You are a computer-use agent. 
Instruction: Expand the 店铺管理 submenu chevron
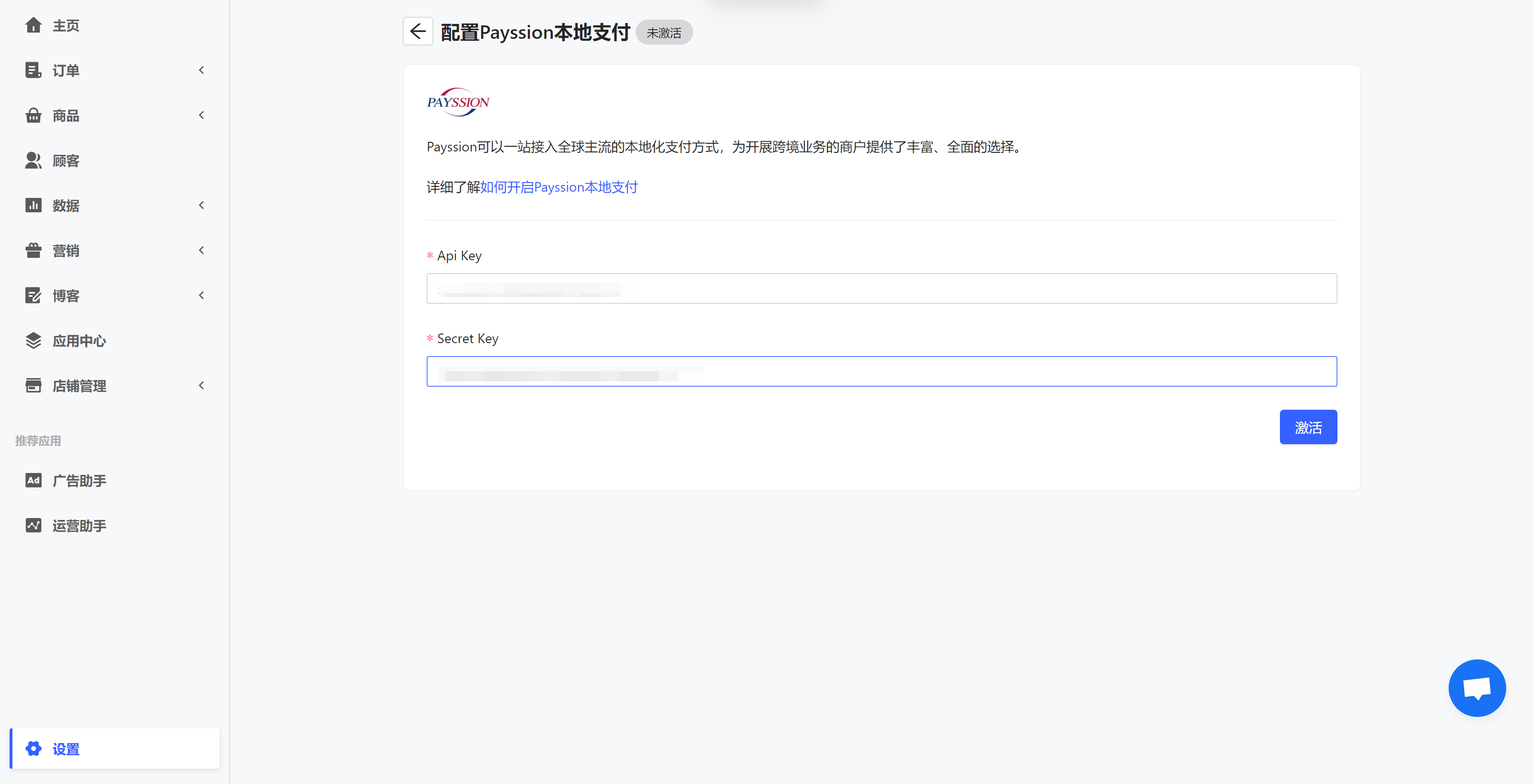[201, 386]
